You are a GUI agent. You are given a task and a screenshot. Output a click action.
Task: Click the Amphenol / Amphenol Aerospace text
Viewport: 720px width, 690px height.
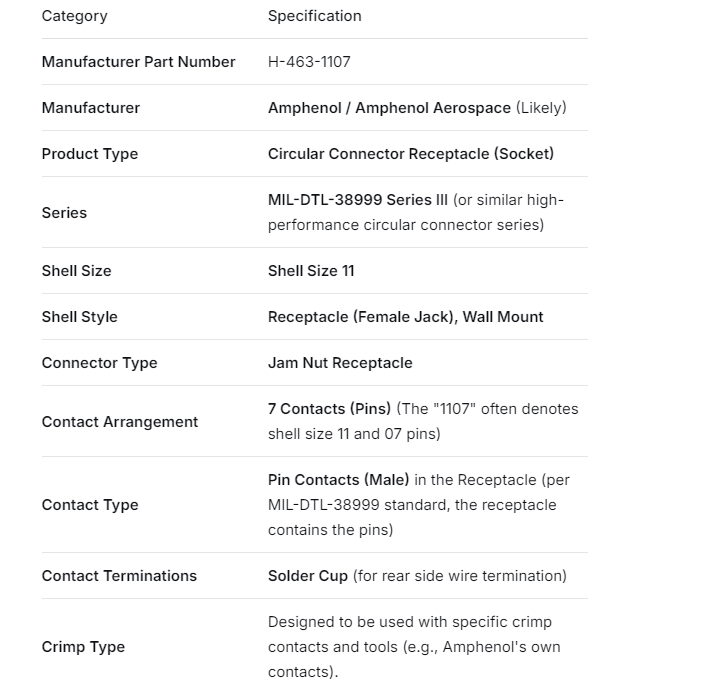(389, 108)
